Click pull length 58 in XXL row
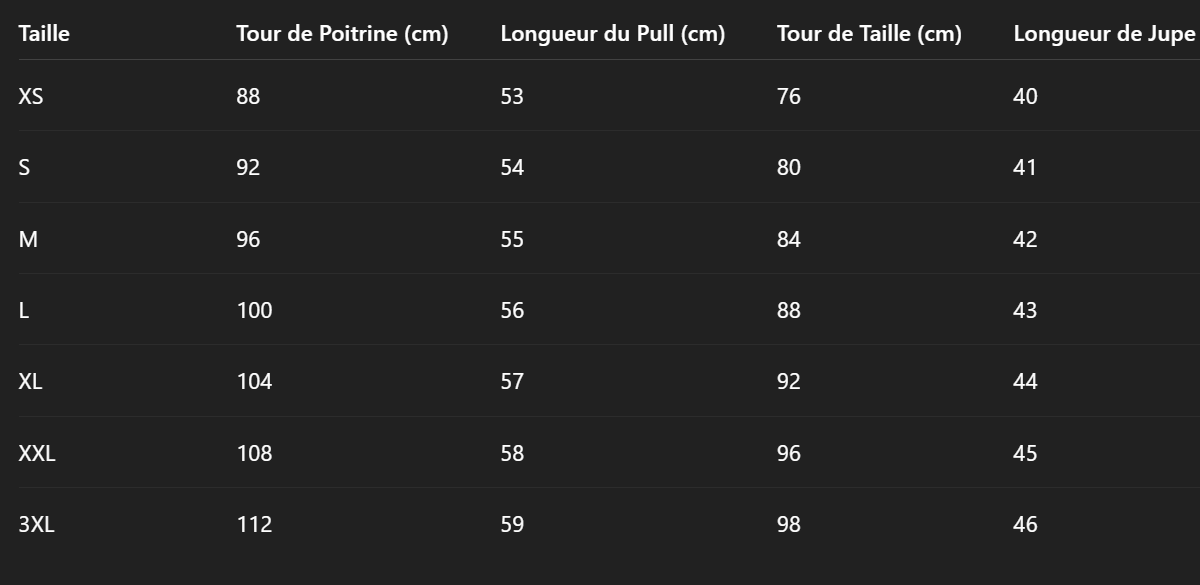The width and height of the screenshot is (1200, 585). (x=512, y=453)
